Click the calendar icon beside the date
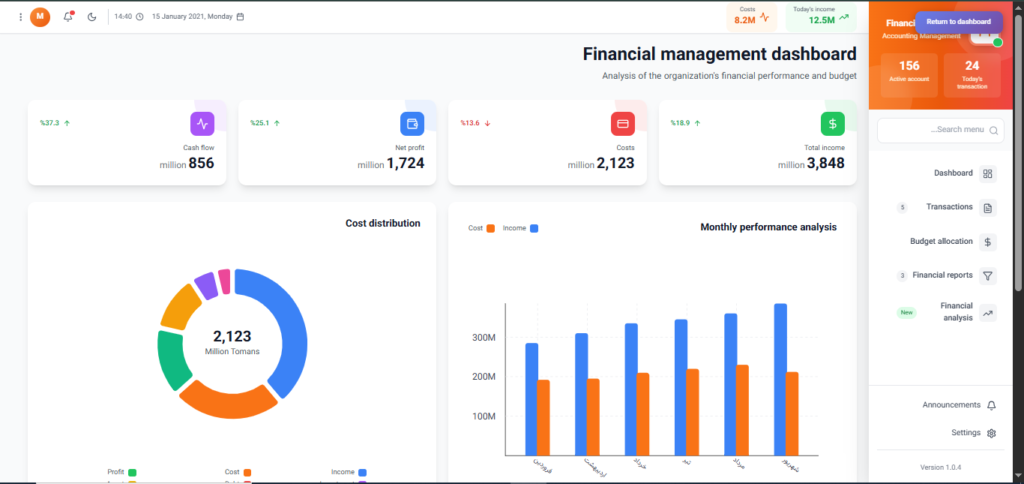The width and height of the screenshot is (1024, 484). tap(240, 17)
